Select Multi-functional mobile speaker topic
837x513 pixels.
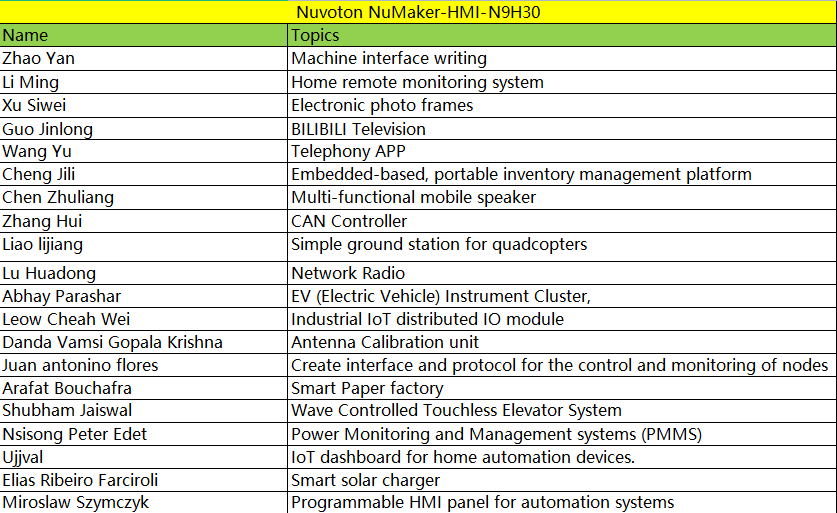coord(562,198)
